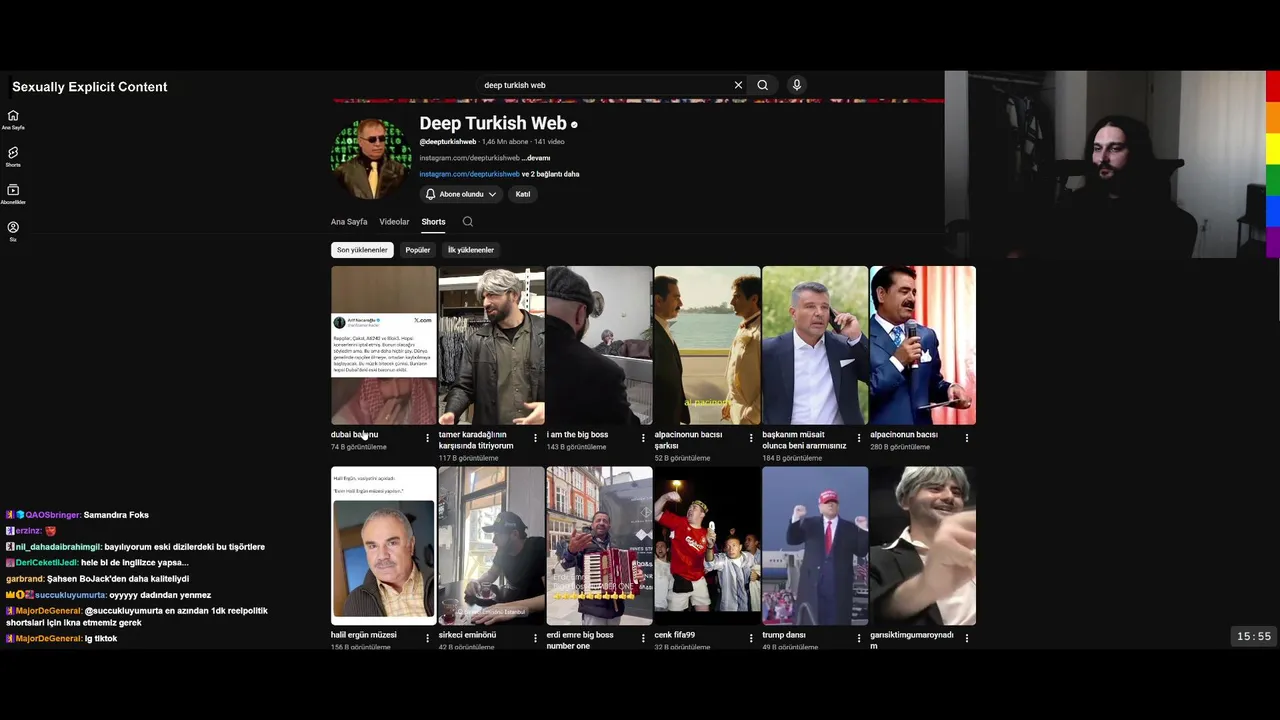This screenshot has width=1280, height=720.
Task: Open the Ana Sayfa home icon in sidebar
Action: (x=13, y=119)
